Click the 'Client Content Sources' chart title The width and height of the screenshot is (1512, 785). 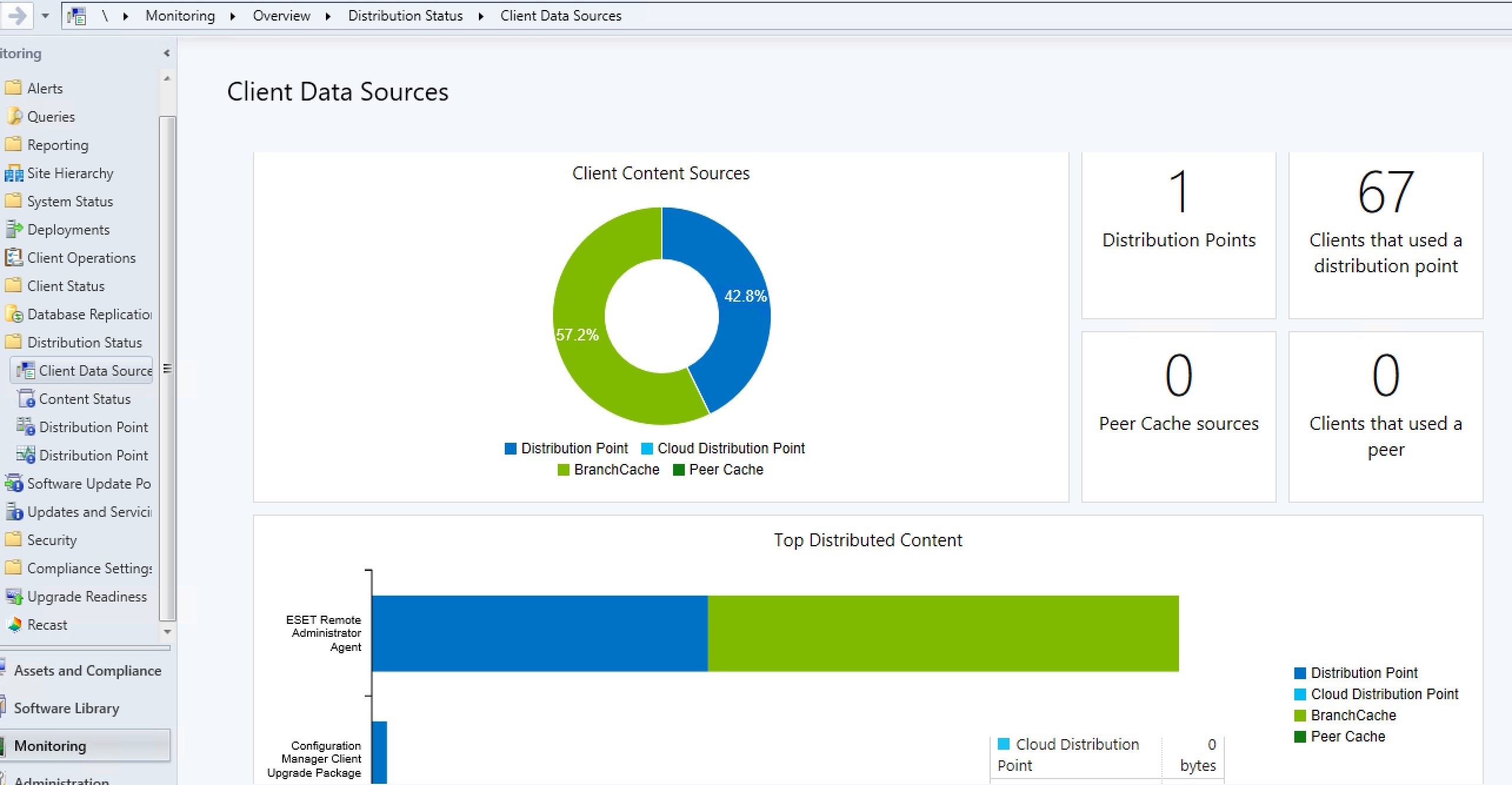(x=661, y=173)
